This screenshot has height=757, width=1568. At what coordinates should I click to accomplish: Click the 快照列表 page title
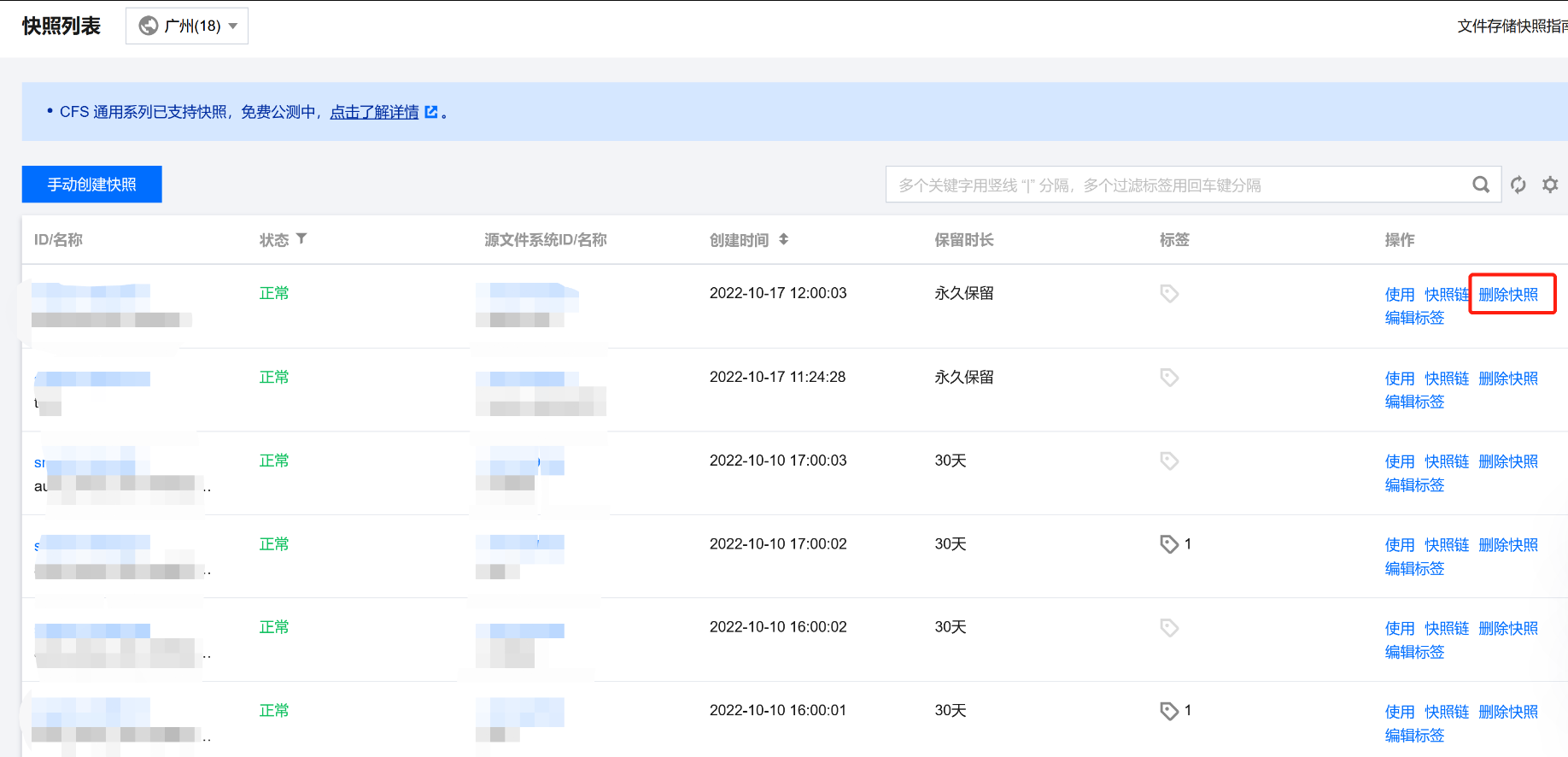(x=61, y=26)
